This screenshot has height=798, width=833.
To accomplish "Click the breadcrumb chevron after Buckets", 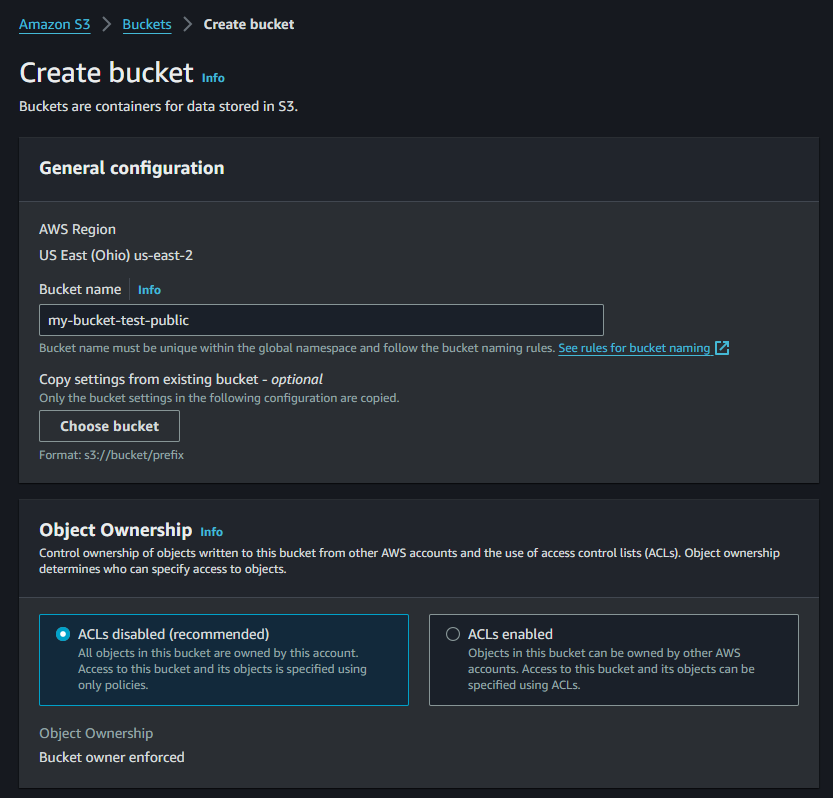I will coord(187,24).
